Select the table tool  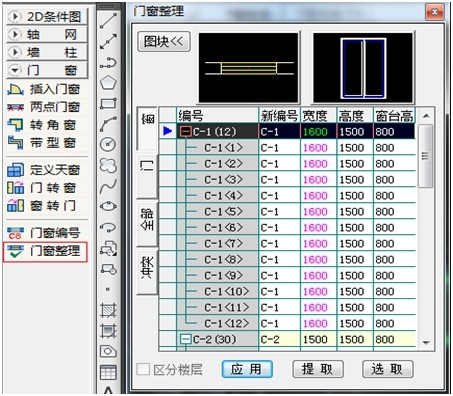tap(108, 372)
